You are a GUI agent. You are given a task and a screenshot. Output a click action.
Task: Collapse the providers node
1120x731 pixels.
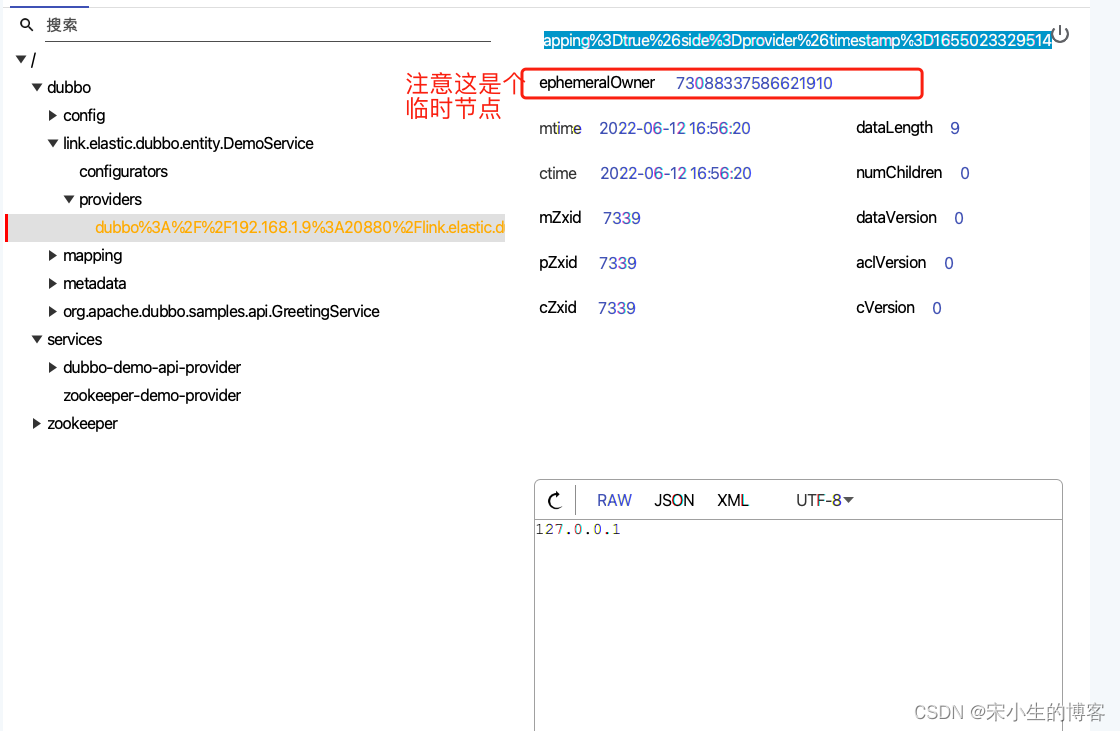pos(69,200)
